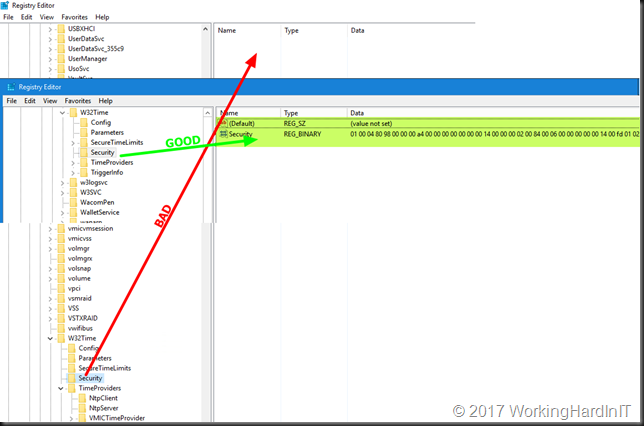Collapse the W32Time key in the front window
Screen dimensions: 644x426
[x=62, y=113]
